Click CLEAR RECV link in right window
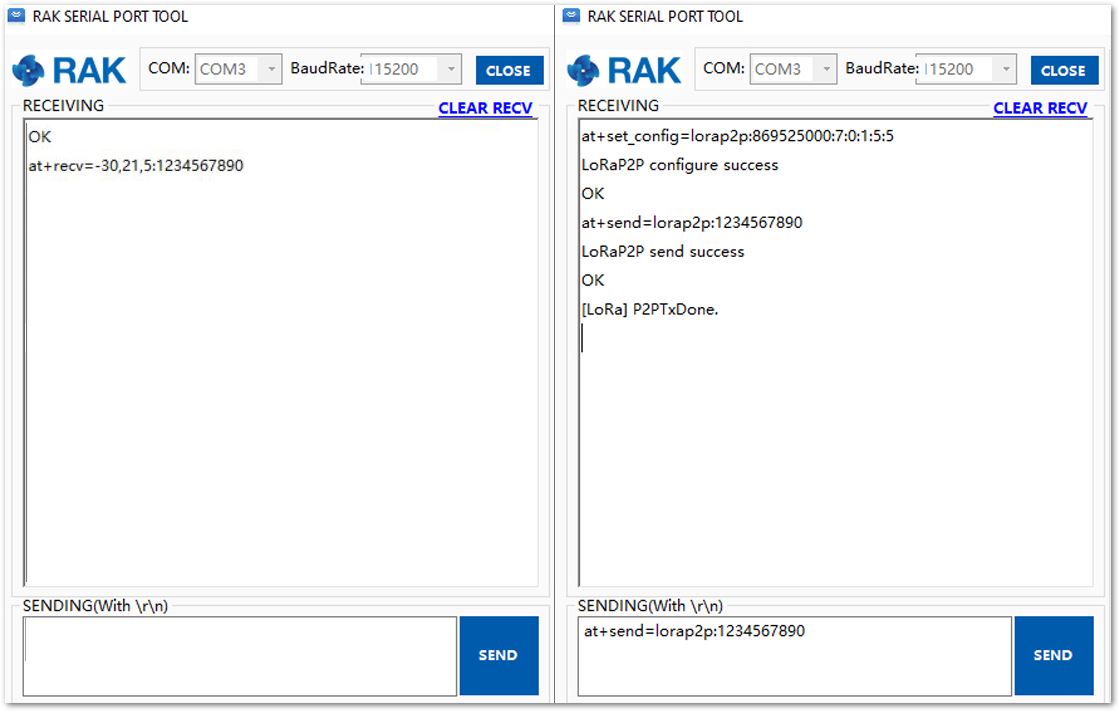Screen dimensions: 1120x712 (1040, 108)
